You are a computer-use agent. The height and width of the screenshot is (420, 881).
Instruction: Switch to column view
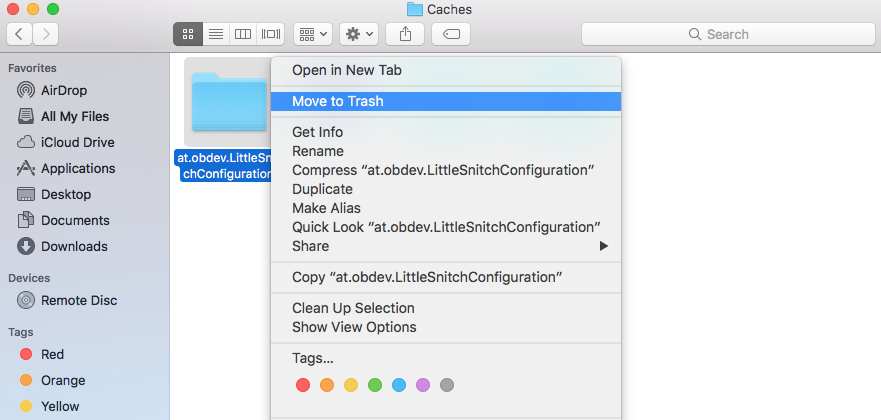(243, 34)
